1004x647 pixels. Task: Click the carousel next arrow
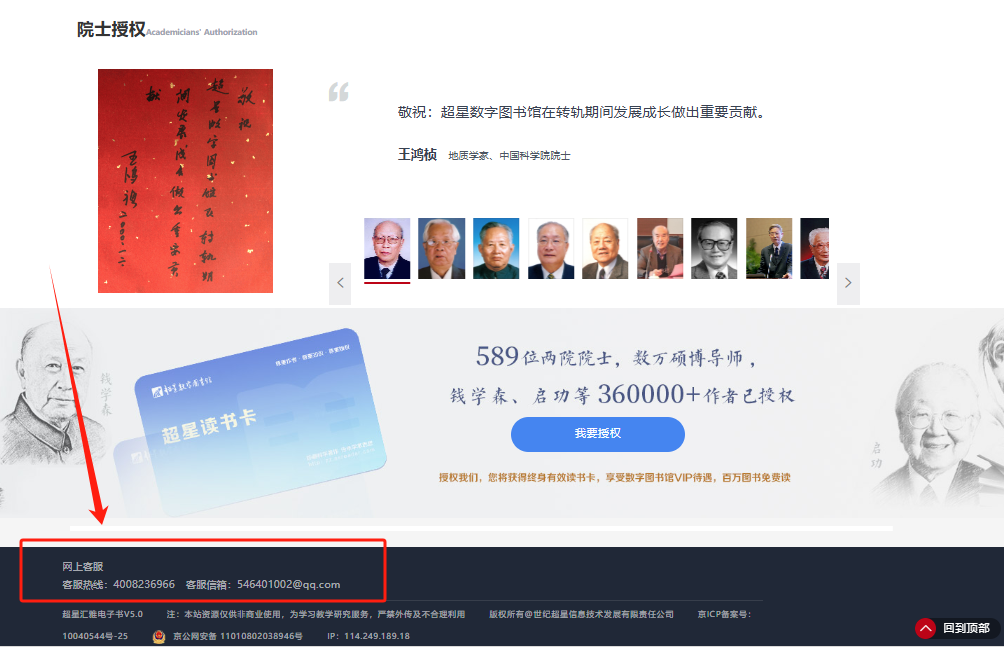[848, 283]
